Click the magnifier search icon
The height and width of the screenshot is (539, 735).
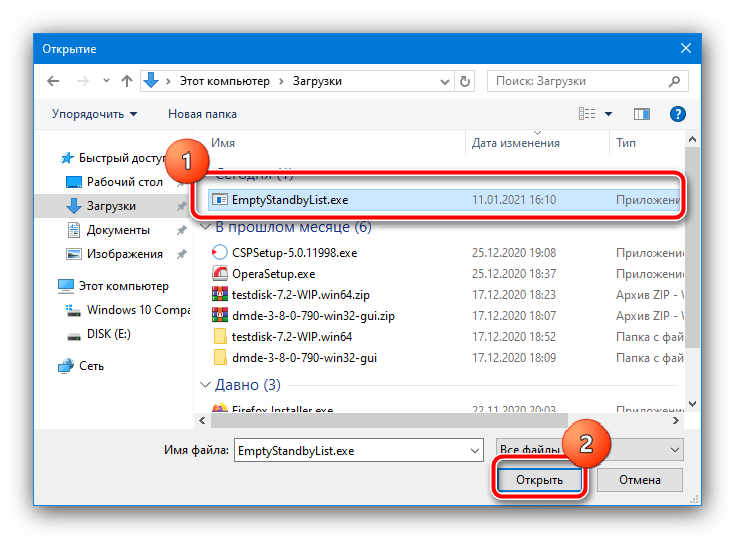(x=674, y=82)
